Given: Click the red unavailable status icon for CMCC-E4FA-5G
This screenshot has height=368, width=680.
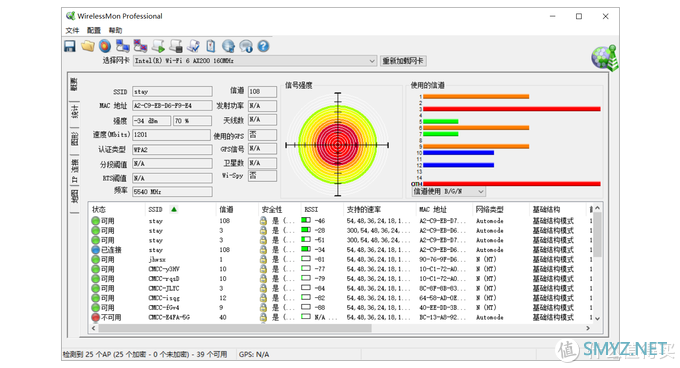Looking at the screenshot, I should (x=95, y=318).
